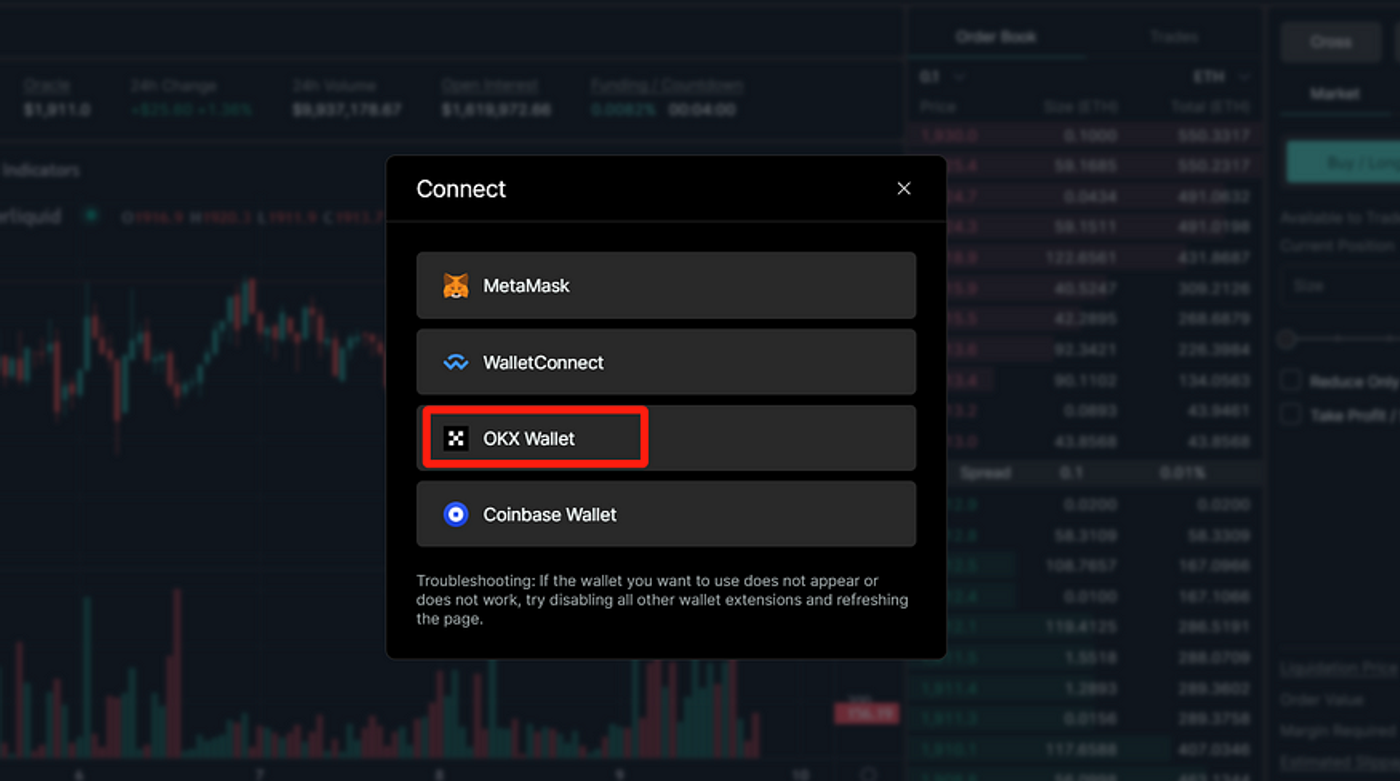Dismiss the Connect dialog with the X
Screen dimensions: 1400x781
coord(904,188)
